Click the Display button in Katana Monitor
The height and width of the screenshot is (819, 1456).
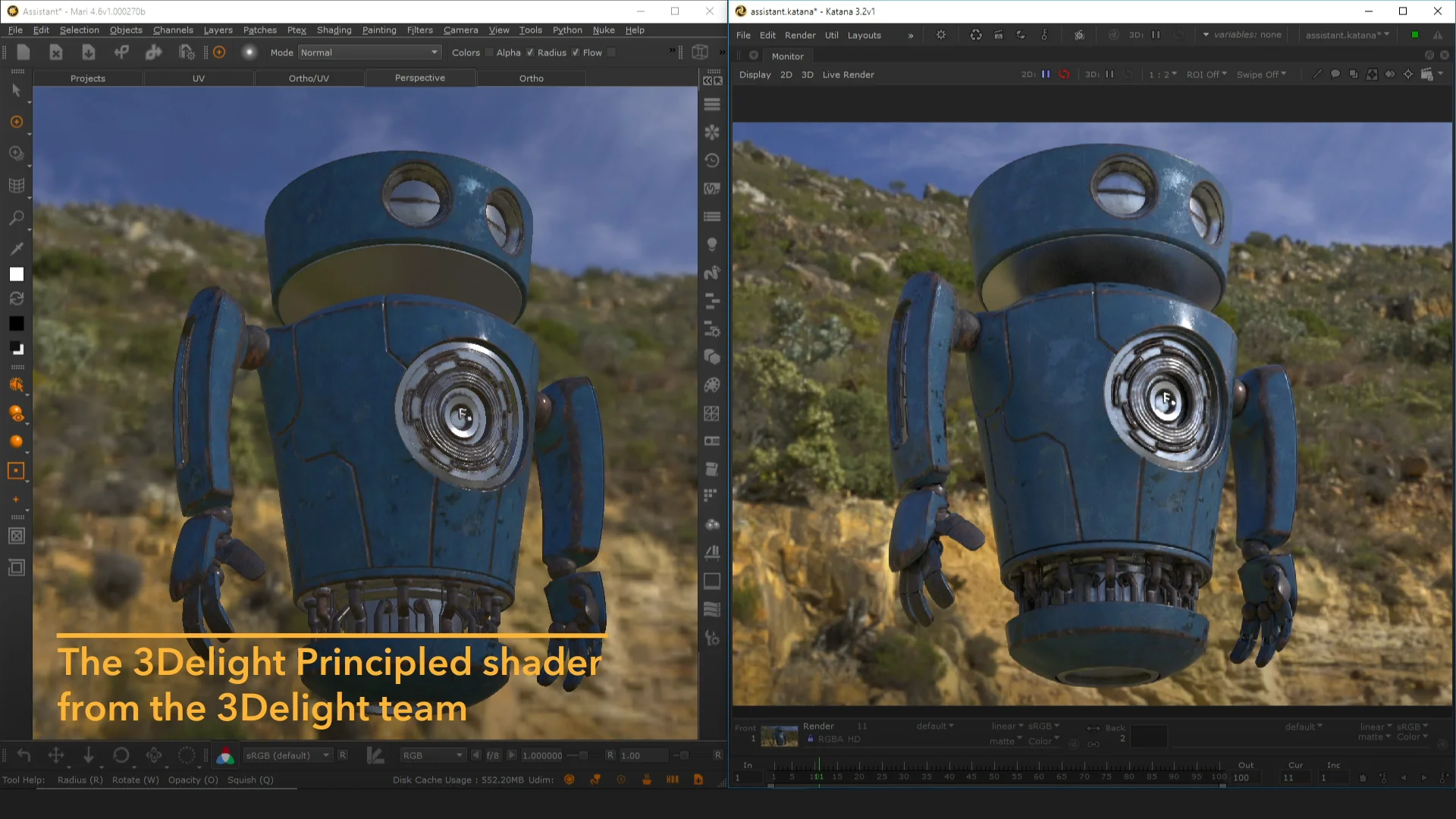pos(755,74)
